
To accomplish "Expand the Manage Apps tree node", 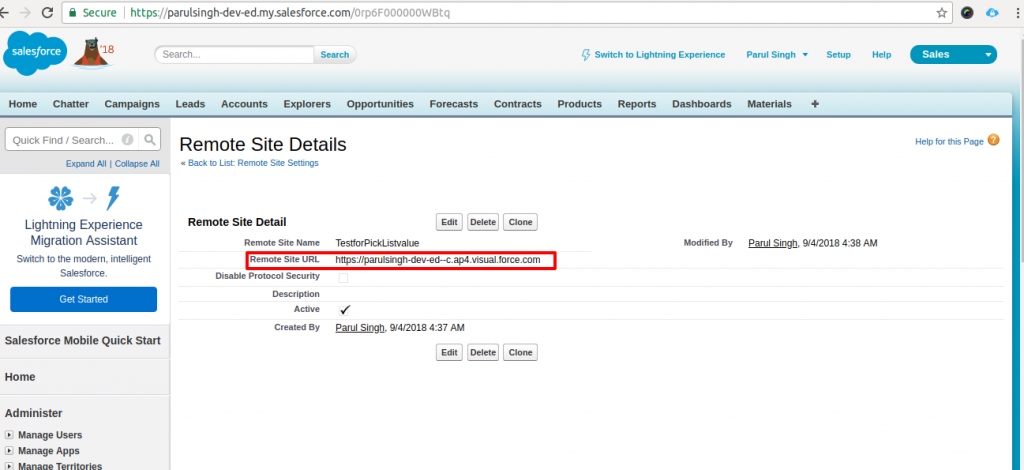I will click(10, 451).
